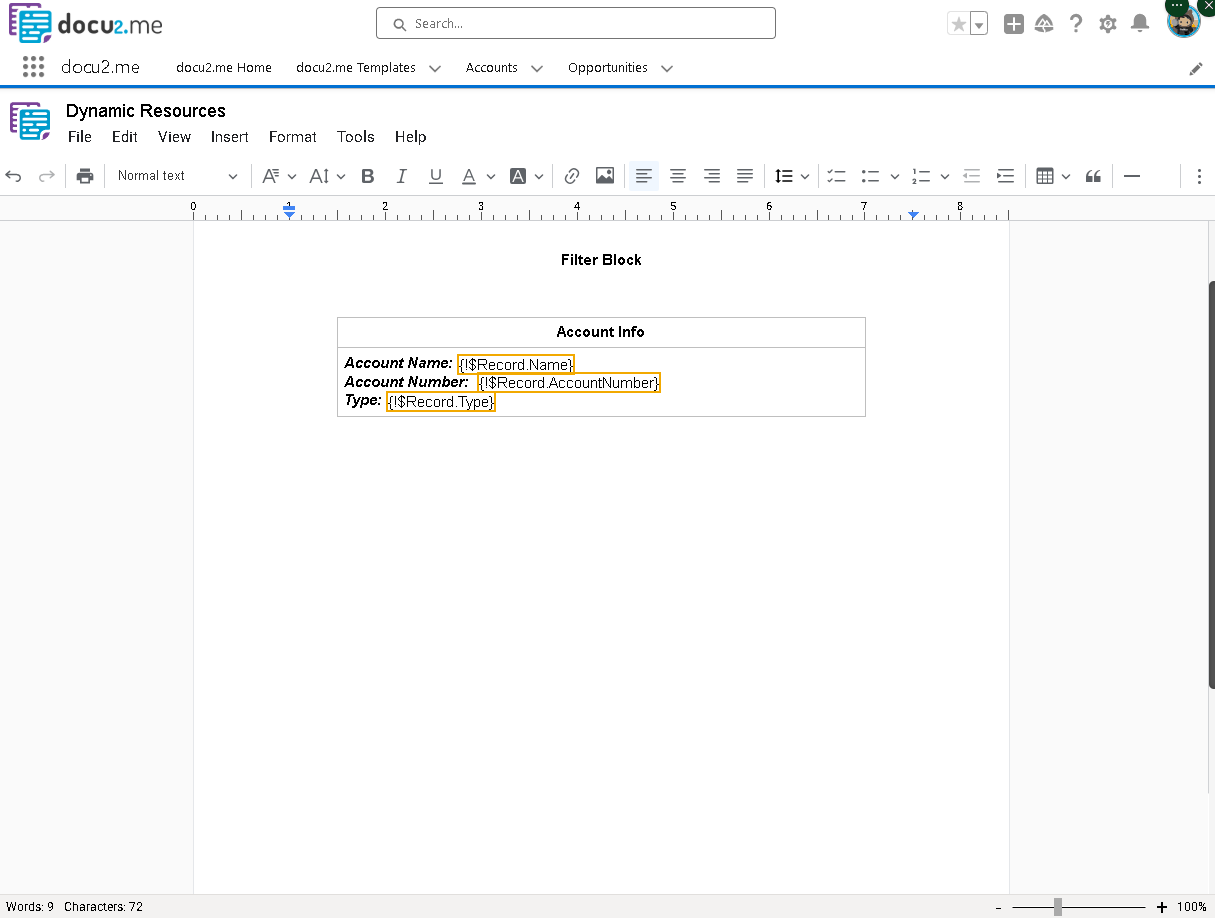Zoom in with the plus button
This screenshot has height=918, width=1215.
tap(1161, 907)
